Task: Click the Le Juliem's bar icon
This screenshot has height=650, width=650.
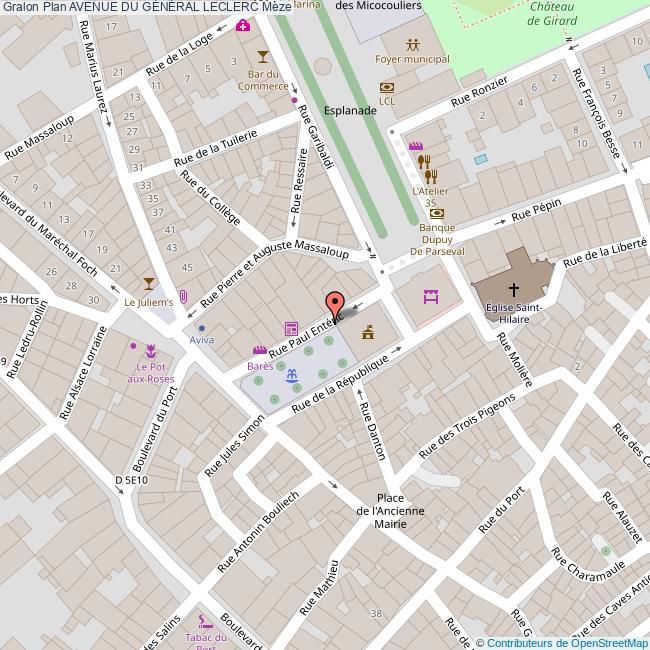Action: [149, 284]
